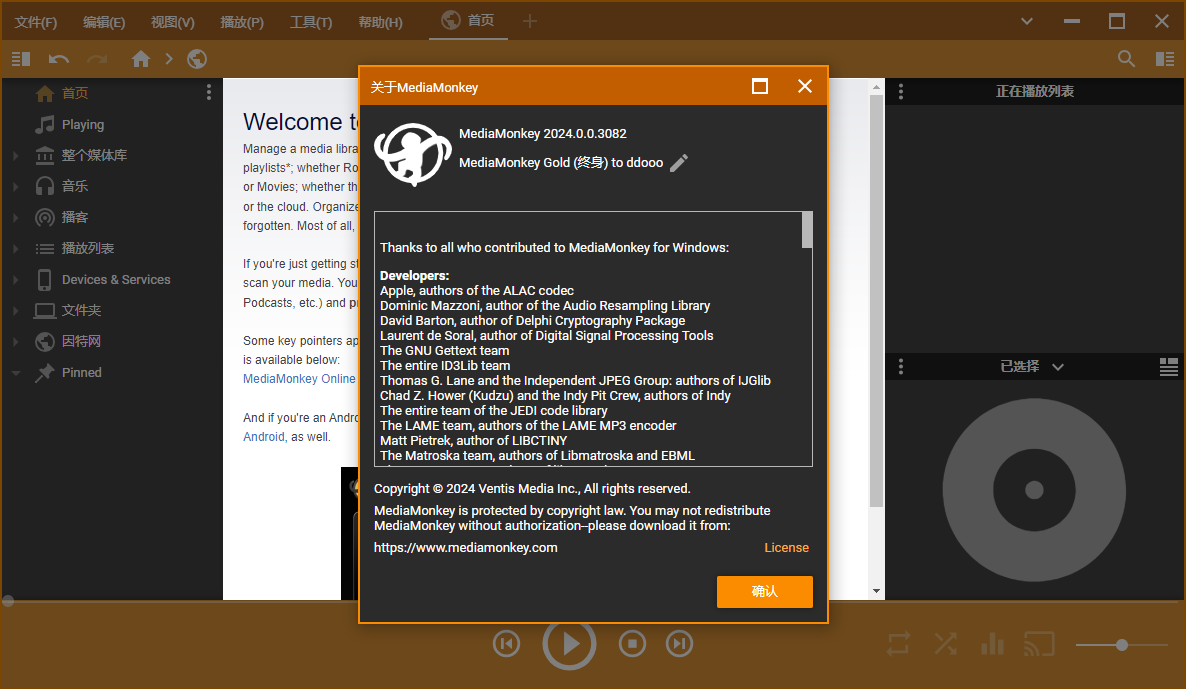1186x689 pixels.
Task: Click the globe icon in breadcrumb toolbar
Action: [x=197, y=59]
